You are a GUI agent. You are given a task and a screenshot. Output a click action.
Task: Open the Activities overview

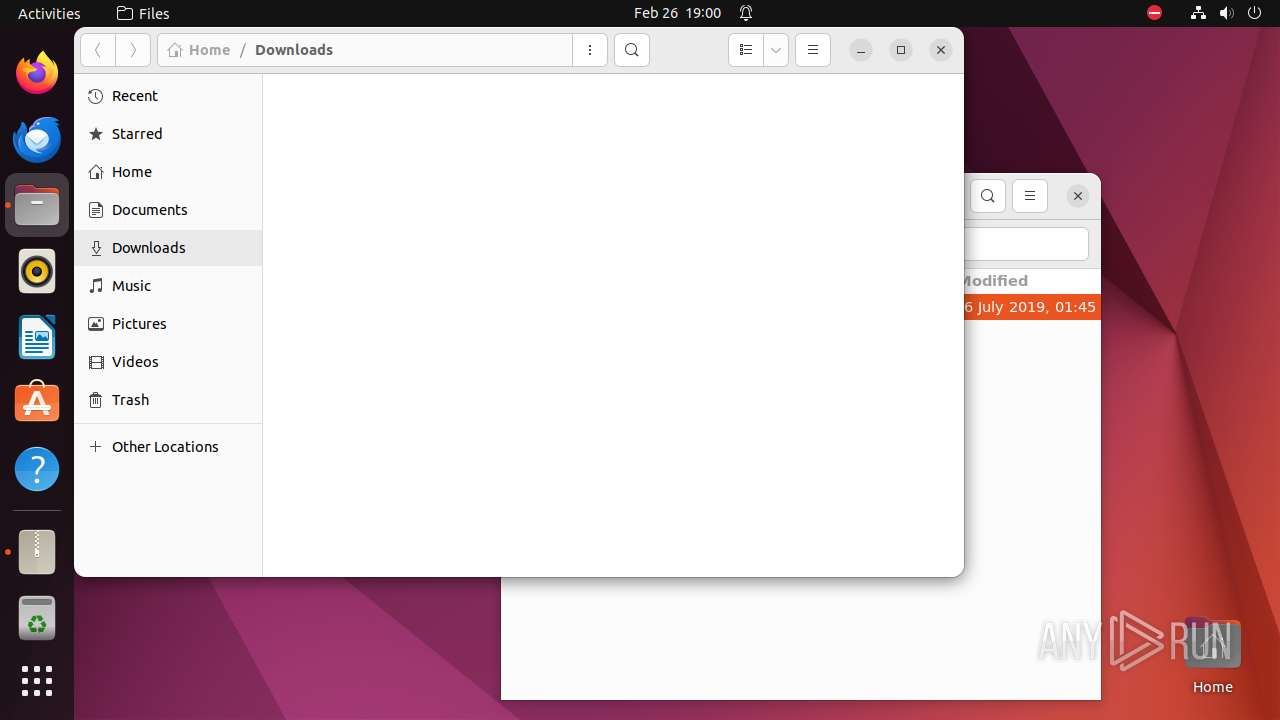[x=49, y=13]
